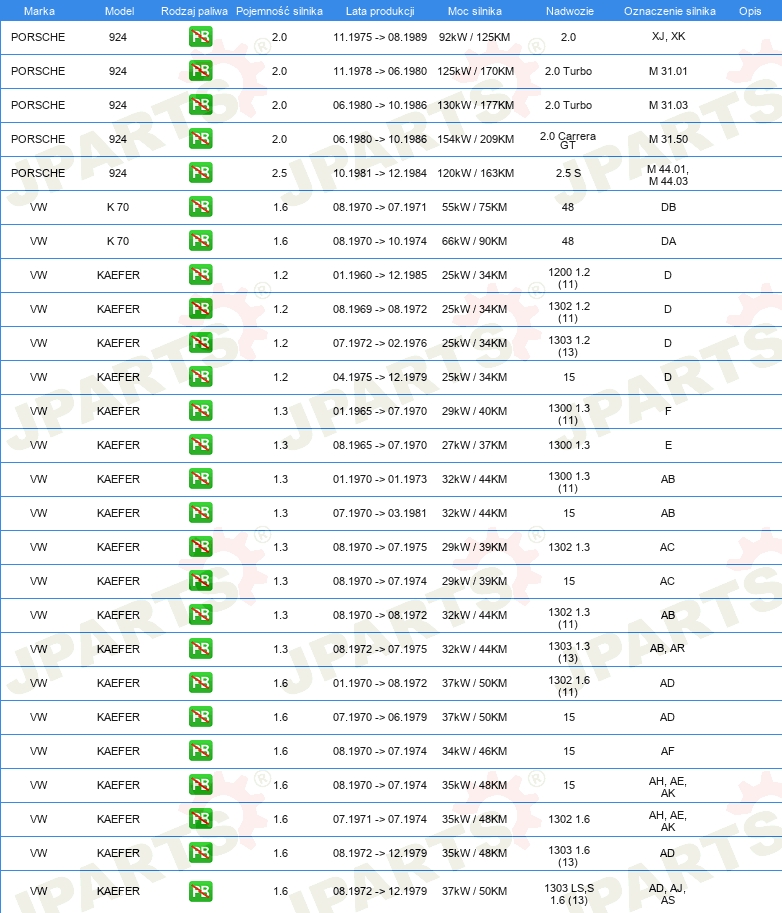Click the fuel icon in the 07.1970 -> 03.1981 row
Viewport: 782px width, 913px height.
coord(200,513)
